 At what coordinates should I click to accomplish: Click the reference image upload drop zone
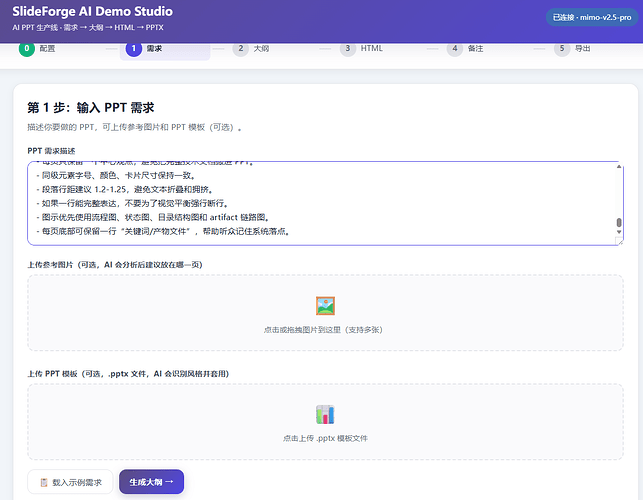[x=325, y=313]
